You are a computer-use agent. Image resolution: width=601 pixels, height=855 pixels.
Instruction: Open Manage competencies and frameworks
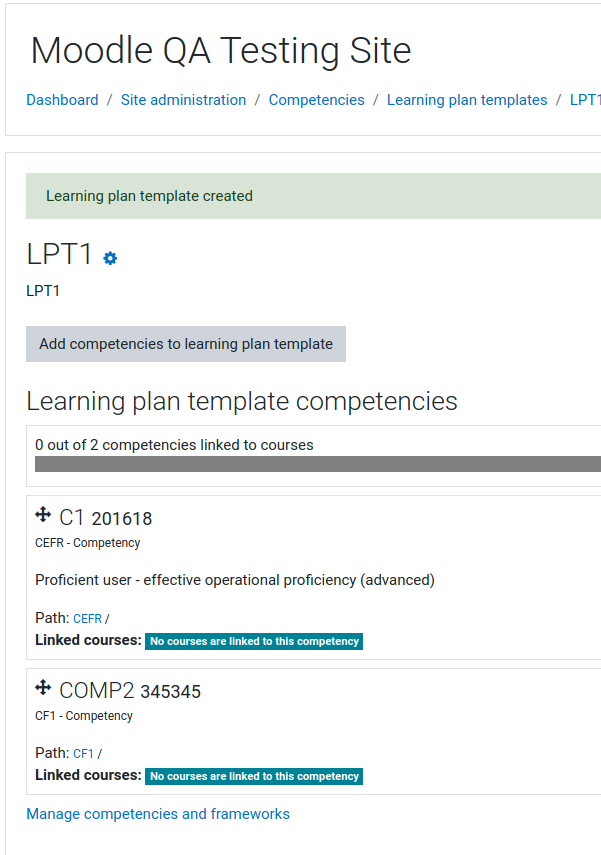pyautogui.click(x=158, y=814)
